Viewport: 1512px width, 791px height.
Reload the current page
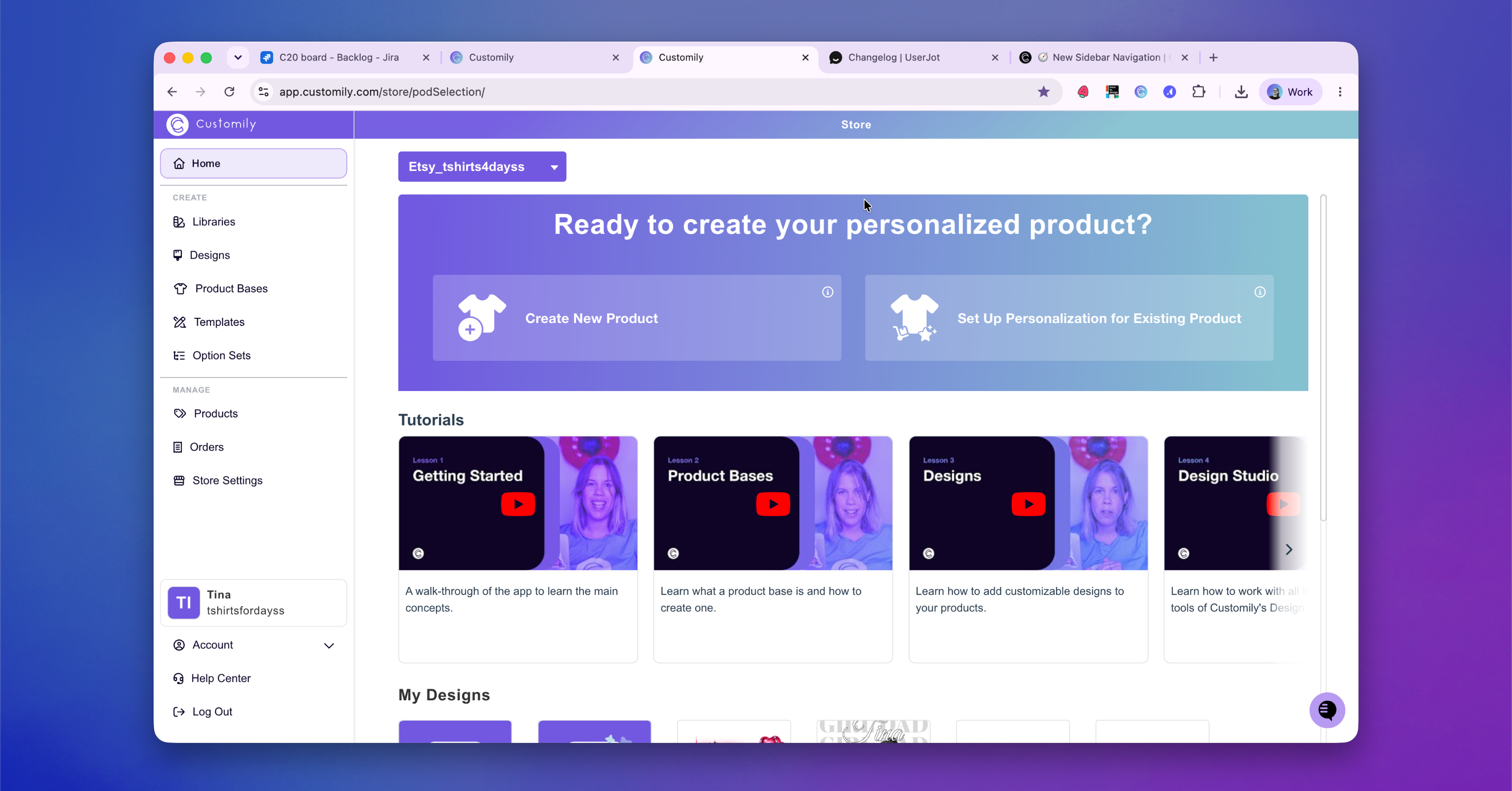tap(230, 92)
